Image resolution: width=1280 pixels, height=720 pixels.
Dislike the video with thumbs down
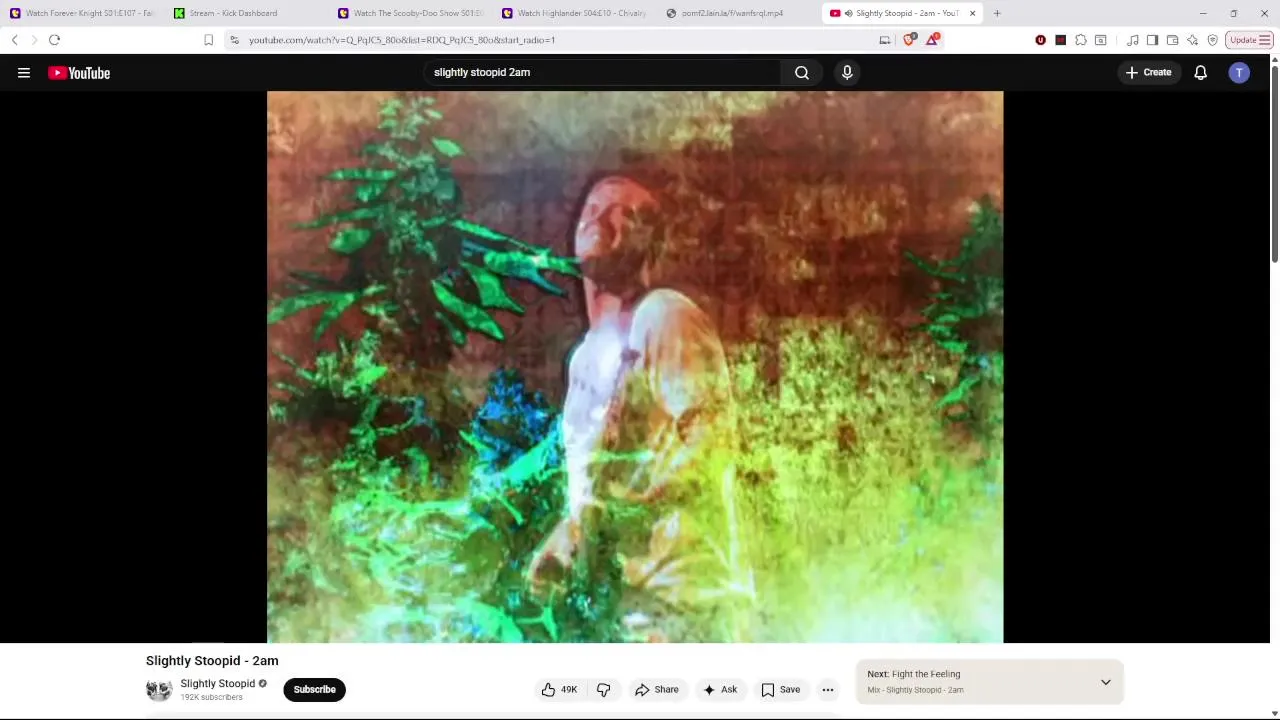[x=603, y=689]
